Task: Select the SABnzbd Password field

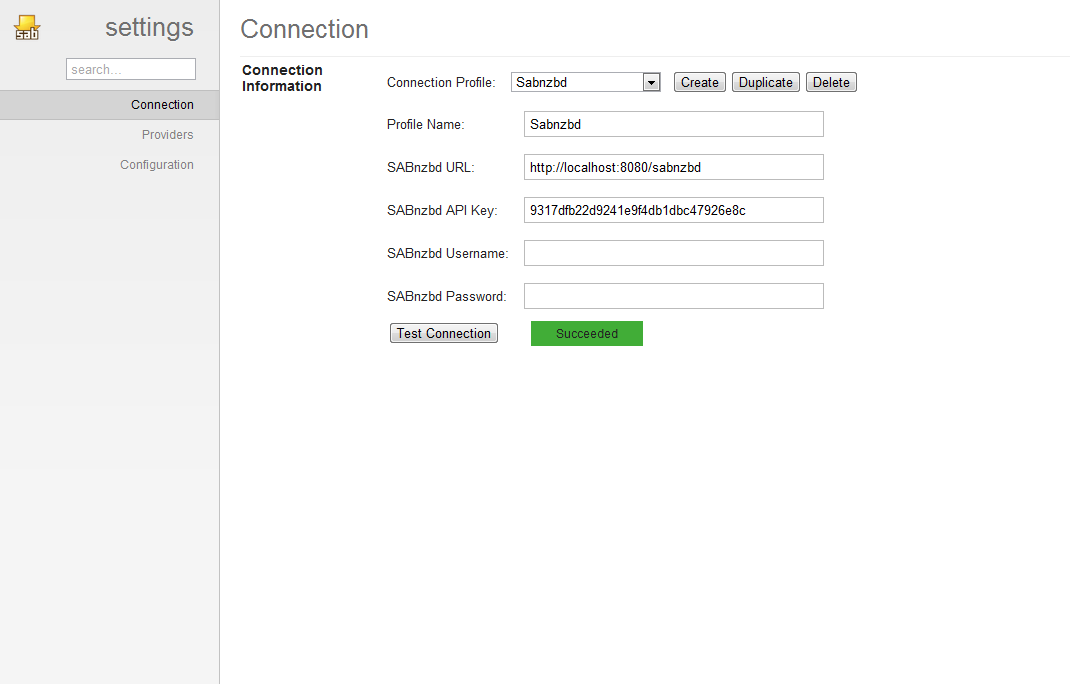Action: click(x=674, y=296)
